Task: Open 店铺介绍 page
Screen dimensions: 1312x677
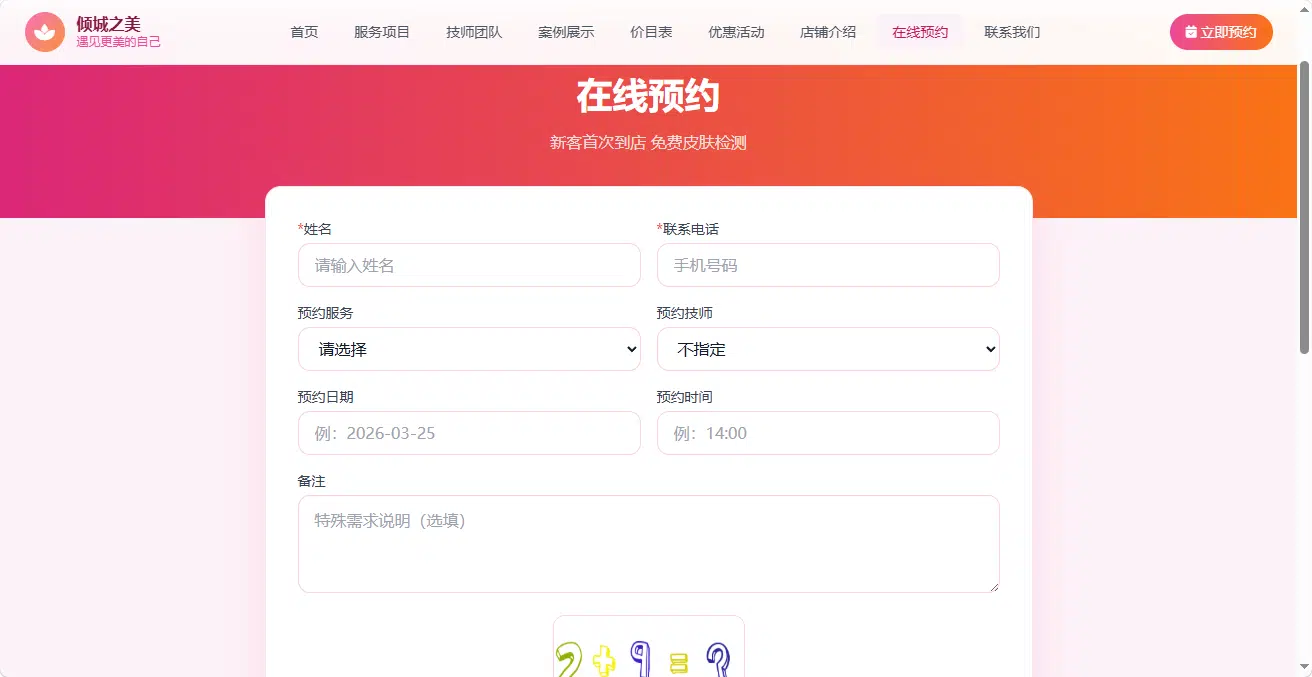Action: [x=828, y=32]
